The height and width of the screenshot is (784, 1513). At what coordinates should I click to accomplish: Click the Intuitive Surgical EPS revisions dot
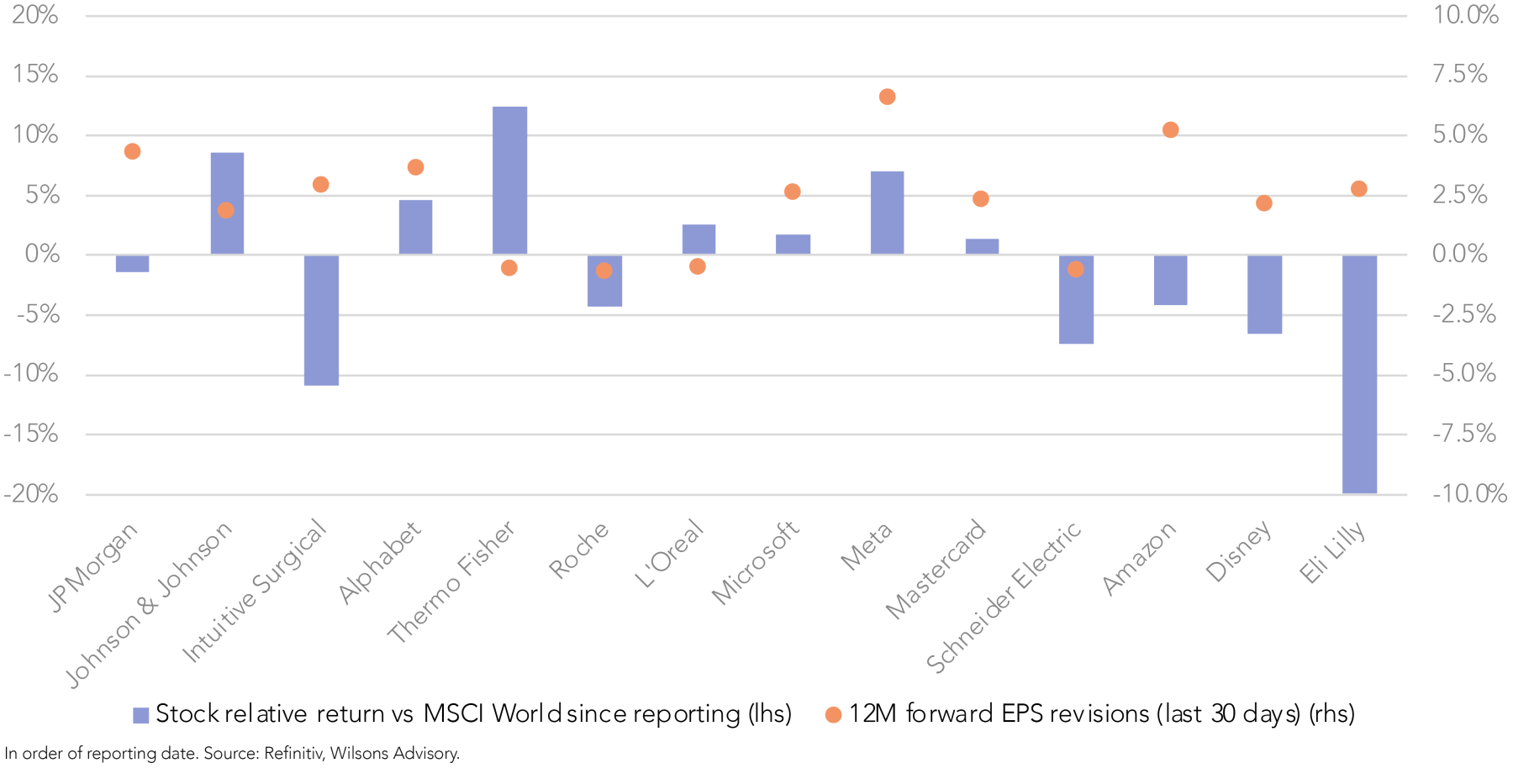tap(320, 184)
